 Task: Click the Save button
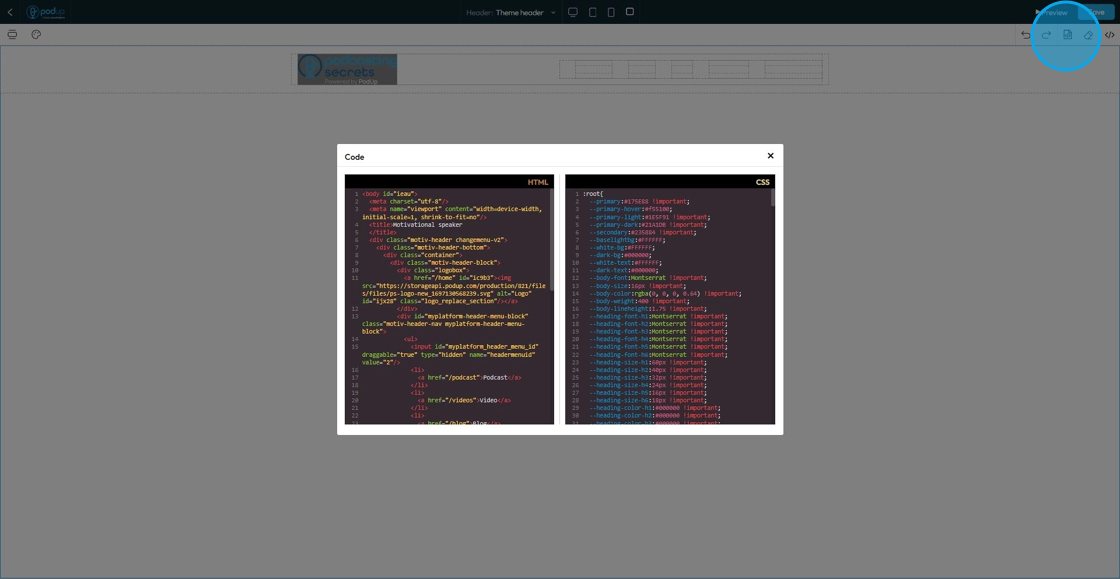click(1095, 12)
